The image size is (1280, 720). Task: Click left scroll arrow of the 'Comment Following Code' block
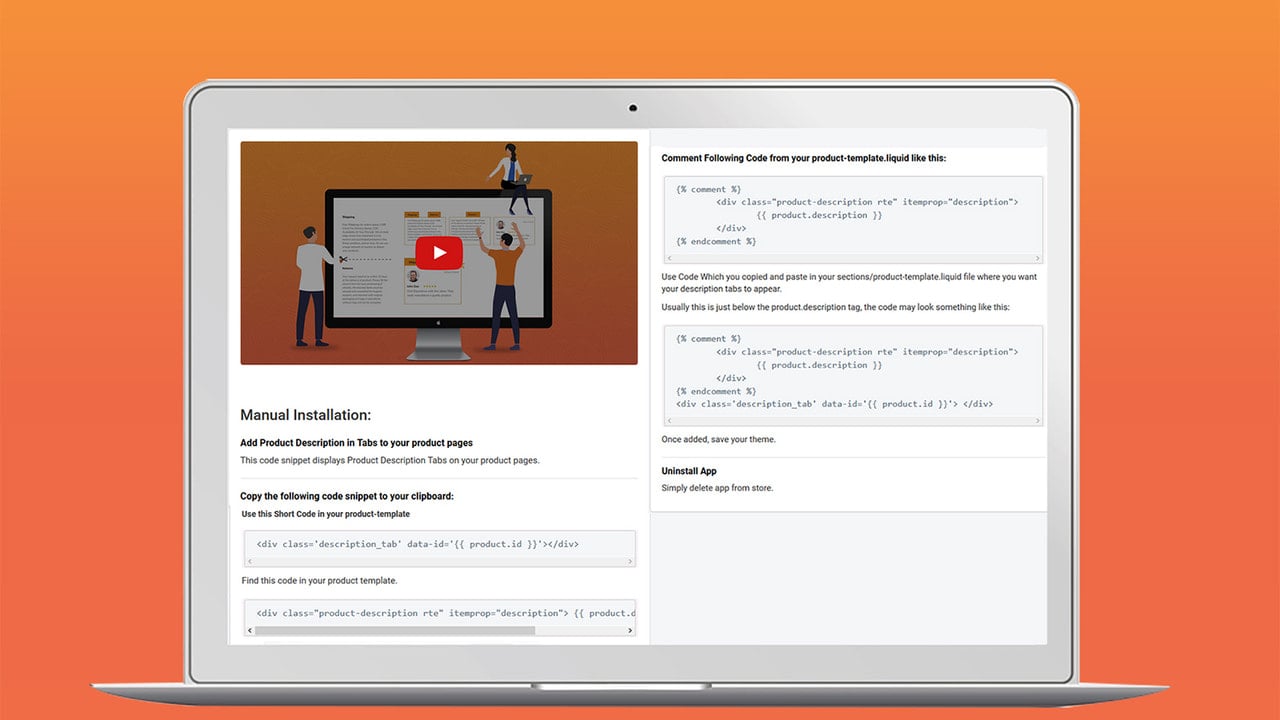(x=668, y=259)
